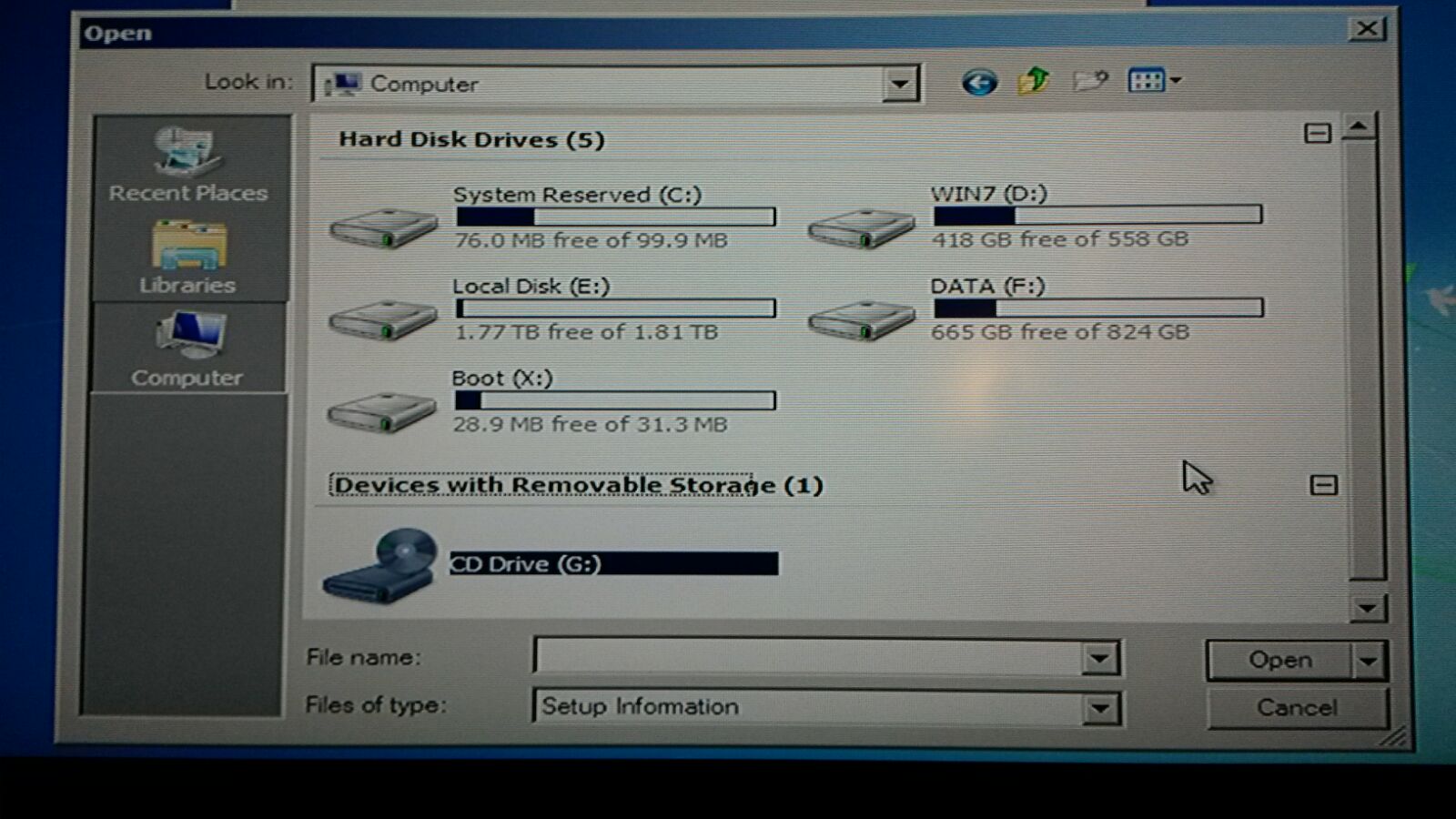
Task: Click the "WIN7 (D:)" label
Action: coord(988,194)
